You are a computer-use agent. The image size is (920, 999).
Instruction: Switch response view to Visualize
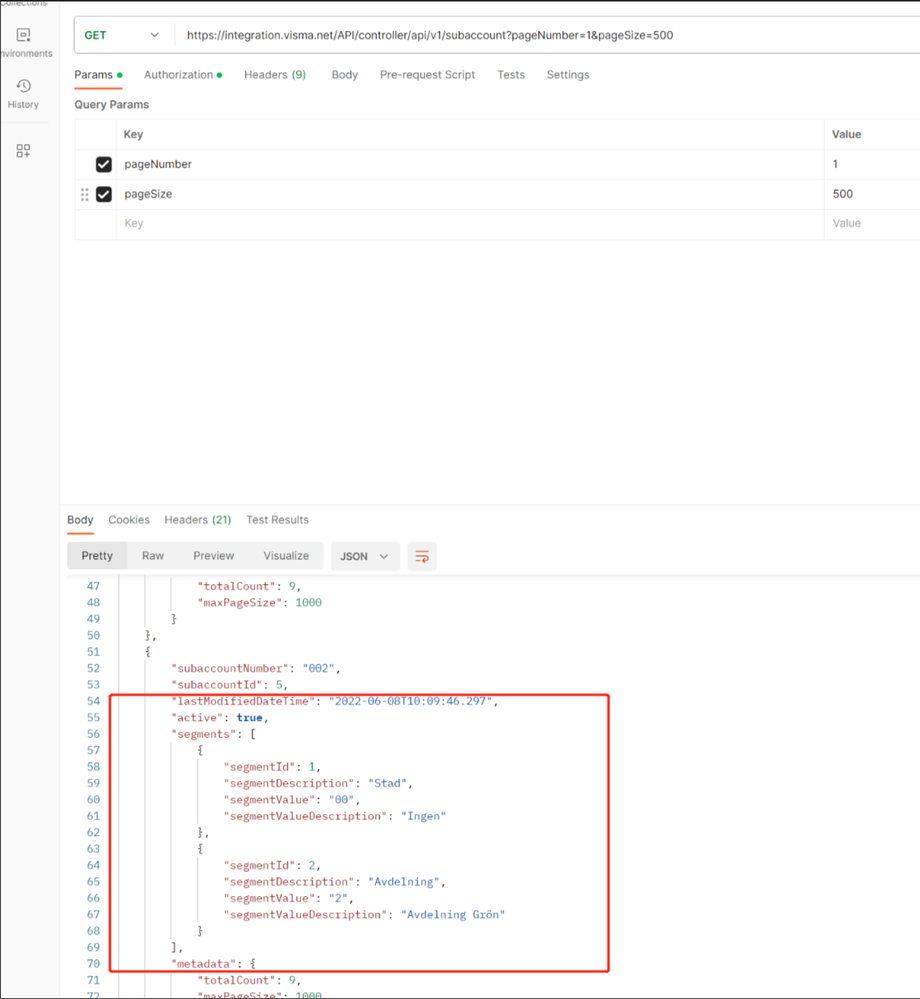click(286, 556)
